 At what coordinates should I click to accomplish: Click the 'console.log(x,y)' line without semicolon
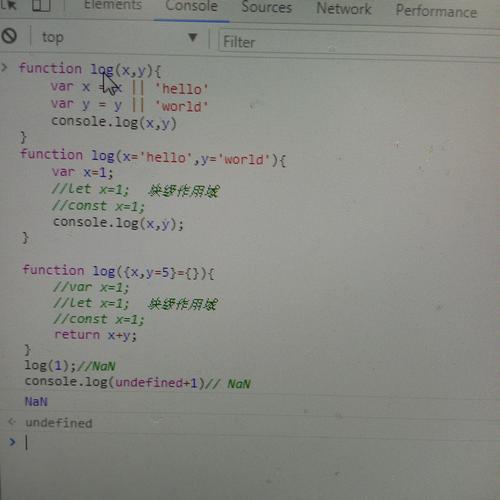[114, 122]
